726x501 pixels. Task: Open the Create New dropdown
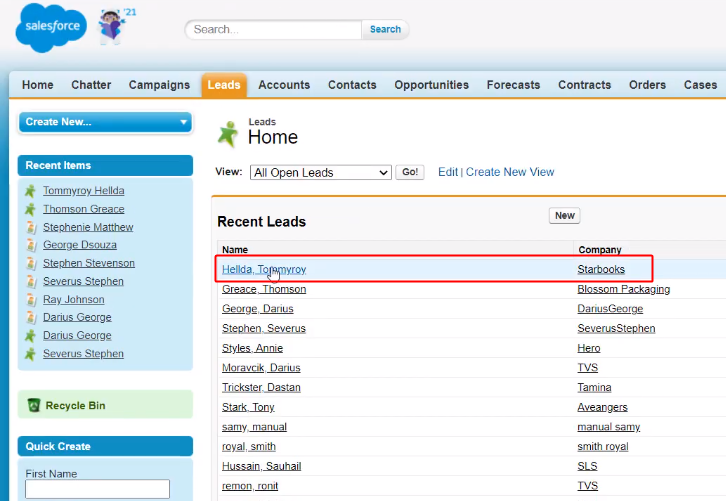[106, 122]
